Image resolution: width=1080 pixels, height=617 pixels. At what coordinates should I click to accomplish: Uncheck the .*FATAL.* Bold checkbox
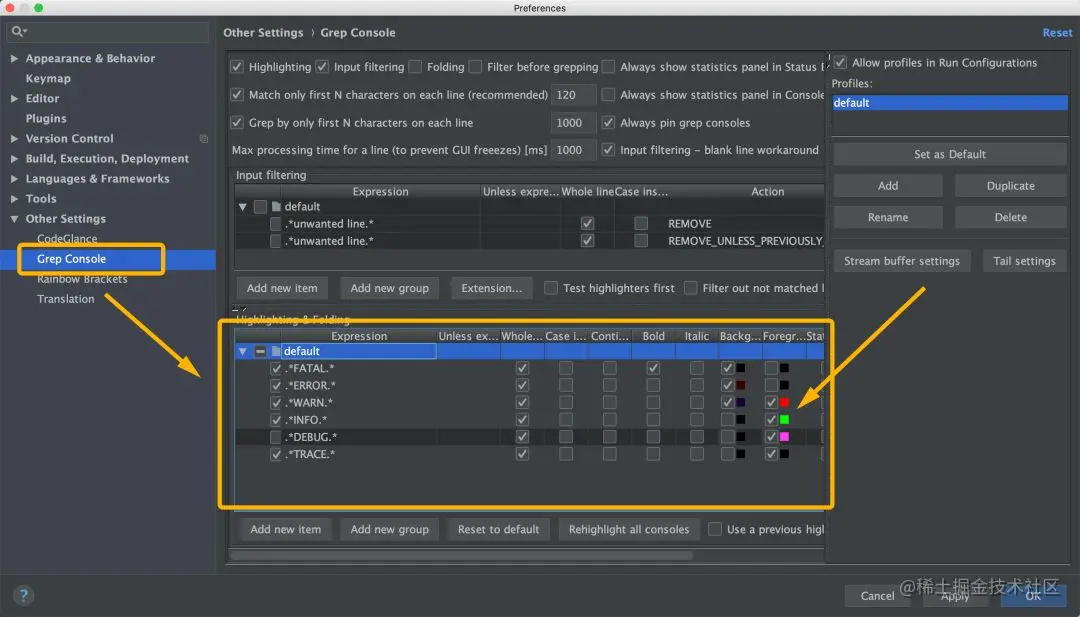point(654,368)
